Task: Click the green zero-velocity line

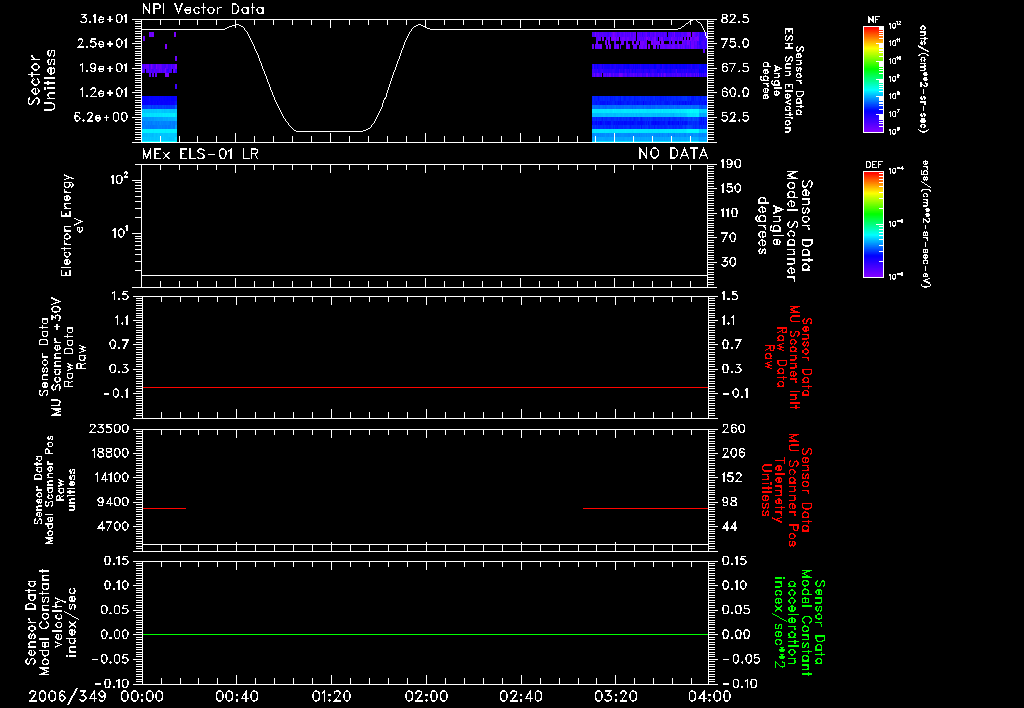Action: click(x=425, y=634)
